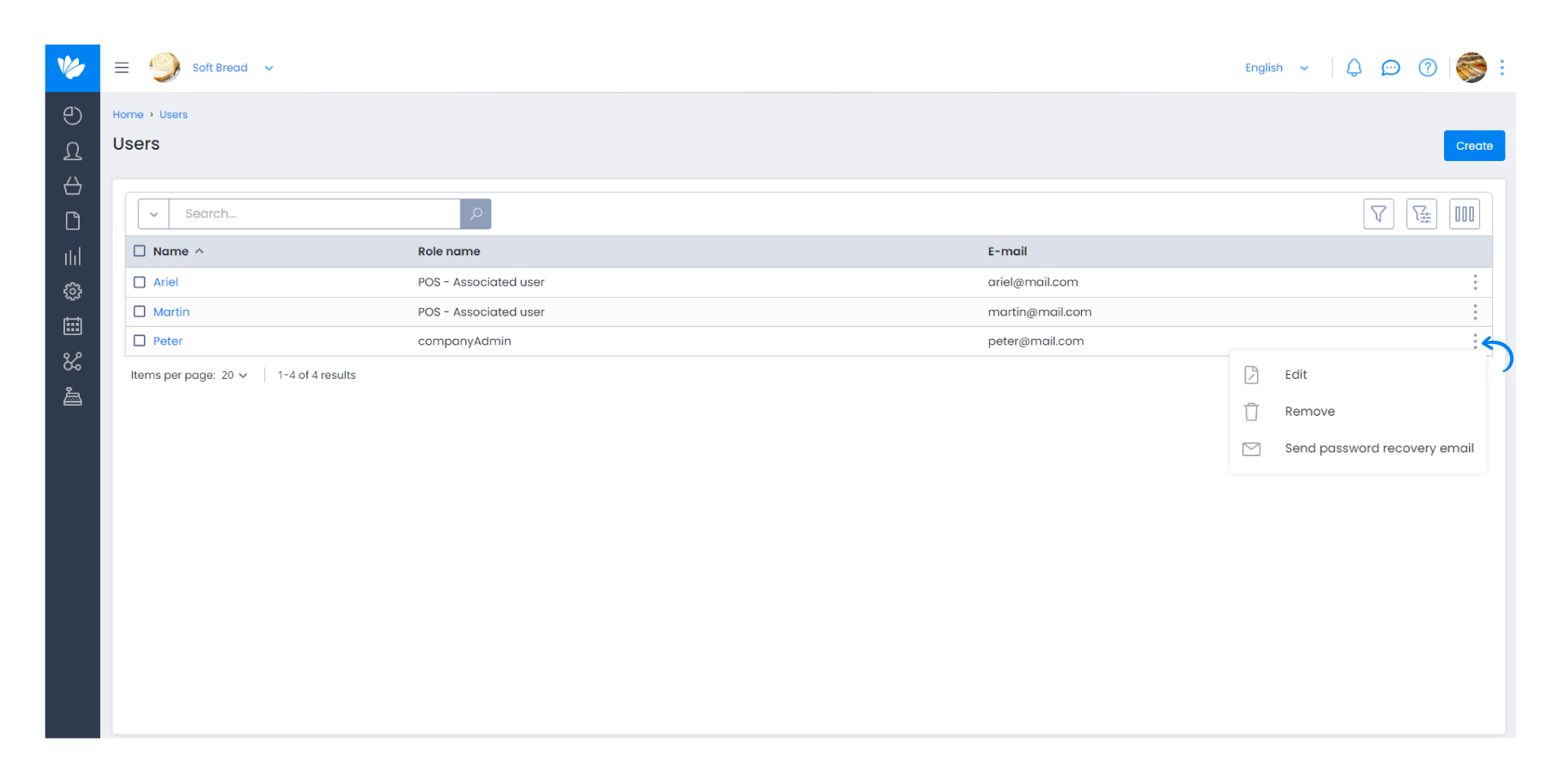Expand the Soft Bread company dropdown
The image size is (1562, 784).
pos(269,68)
